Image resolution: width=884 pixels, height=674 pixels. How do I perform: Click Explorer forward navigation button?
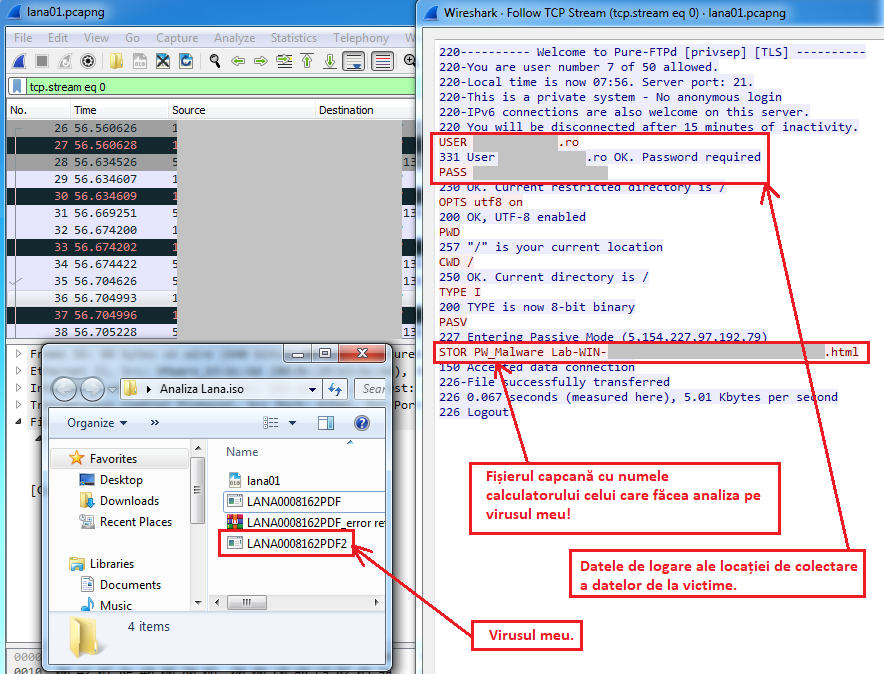point(92,389)
